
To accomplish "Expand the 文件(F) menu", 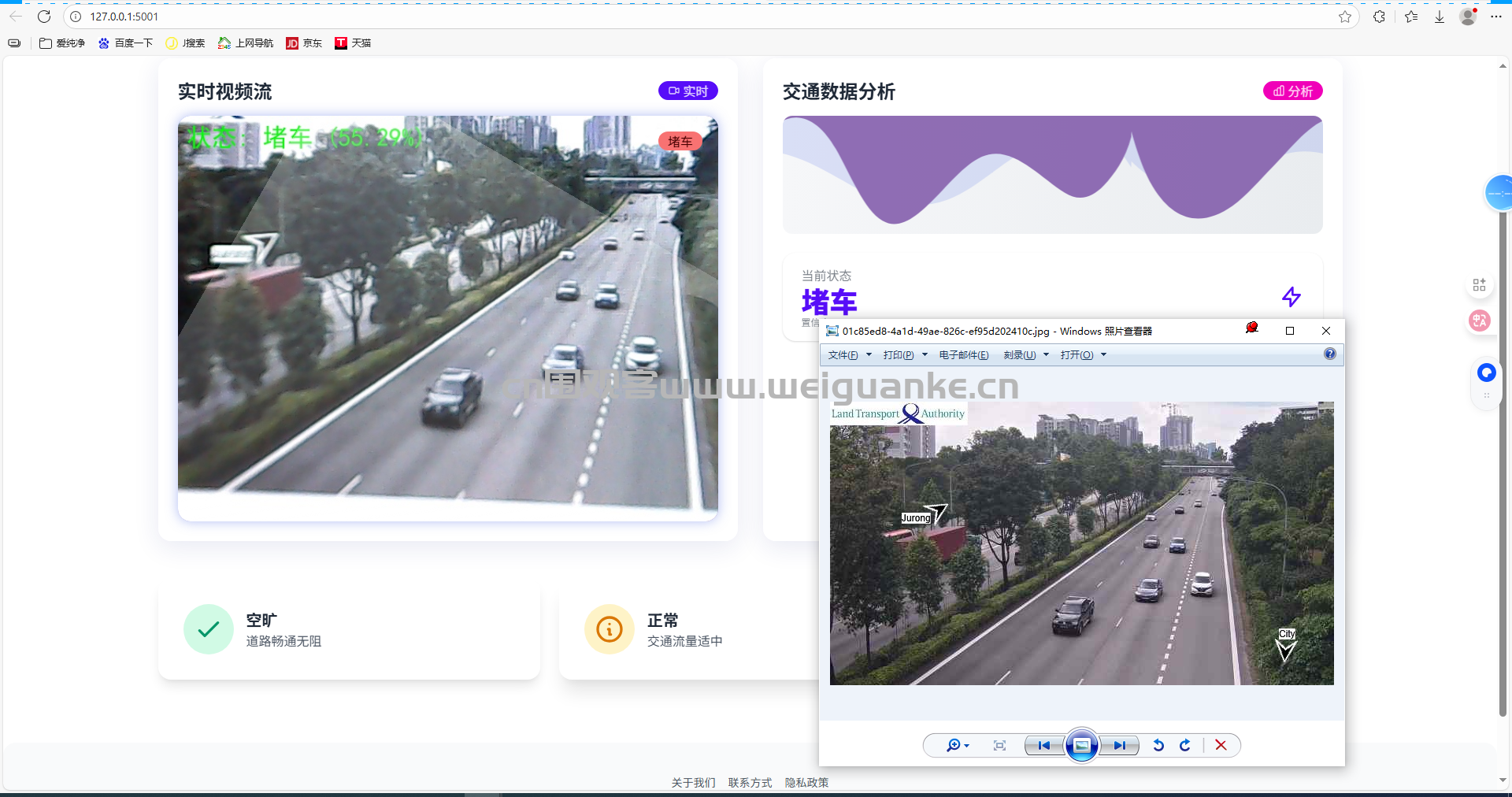I will coord(849,355).
